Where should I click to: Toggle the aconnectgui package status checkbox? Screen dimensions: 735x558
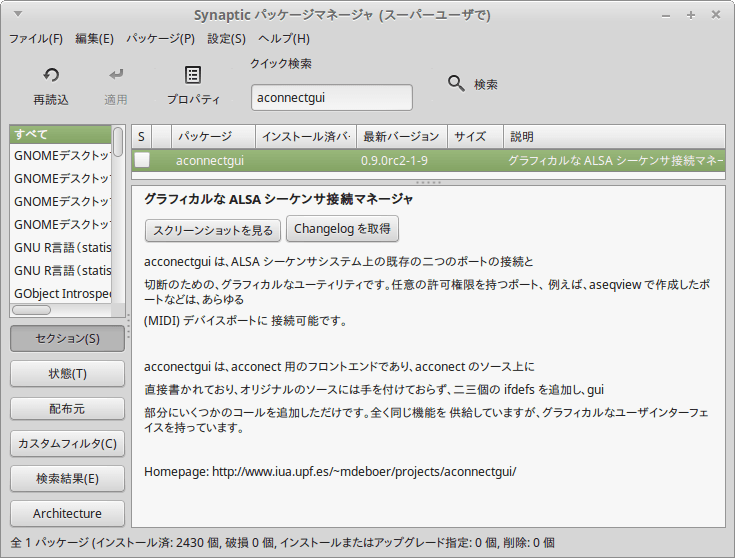pyautogui.click(x=142, y=160)
